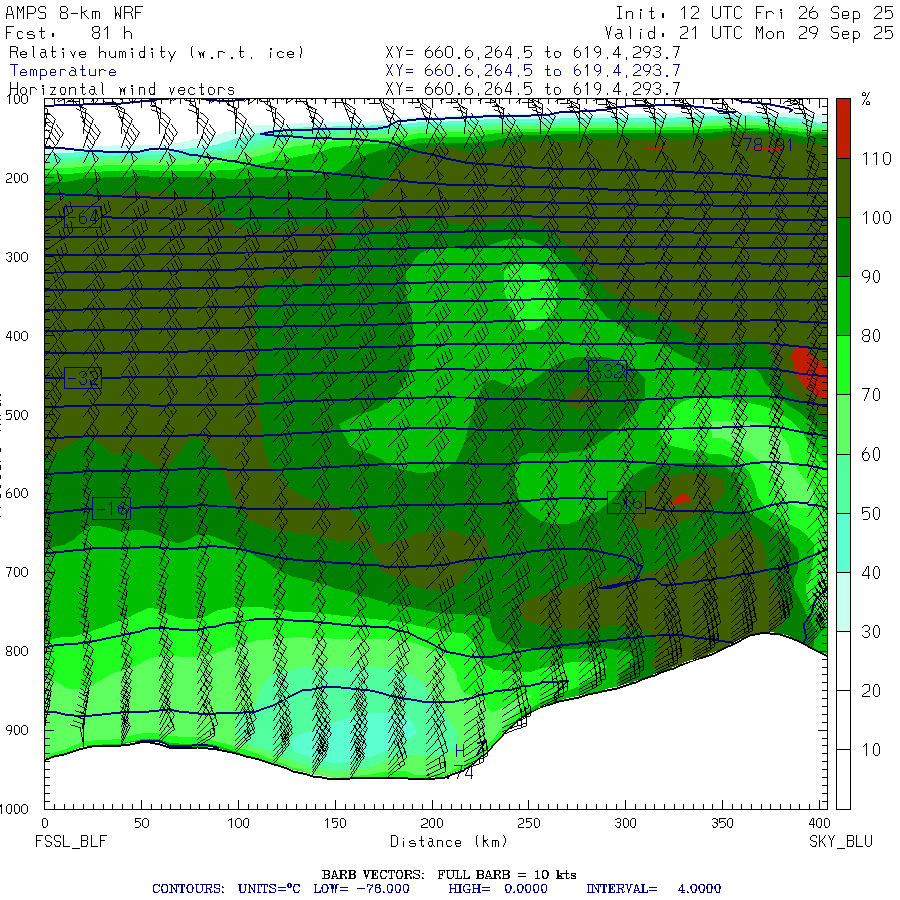Click the "AMPS 8-km WRF" title

tap(74, 13)
